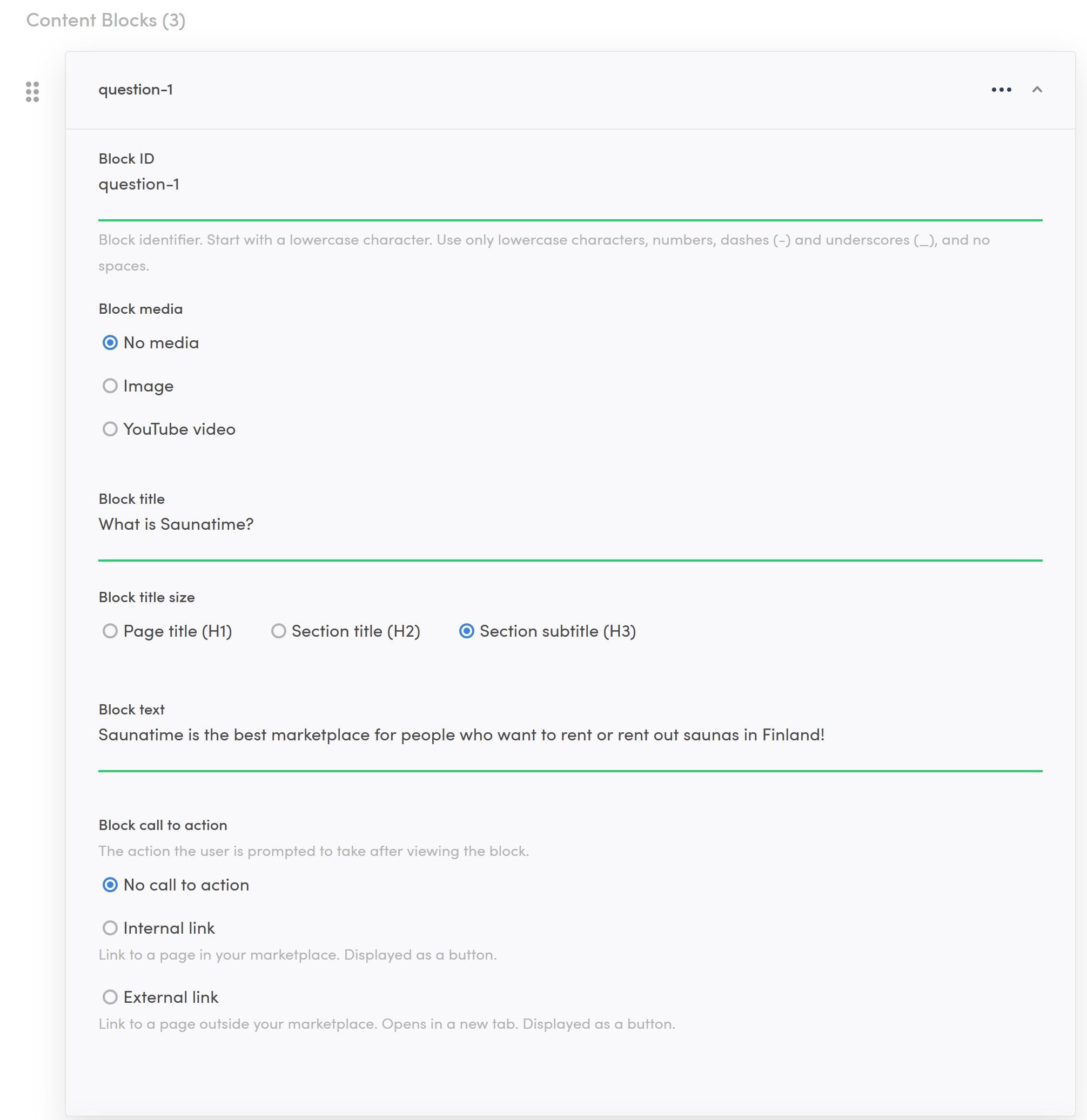Select No call to action
Viewport: 1087px width, 1120px height.
pos(110,885)
